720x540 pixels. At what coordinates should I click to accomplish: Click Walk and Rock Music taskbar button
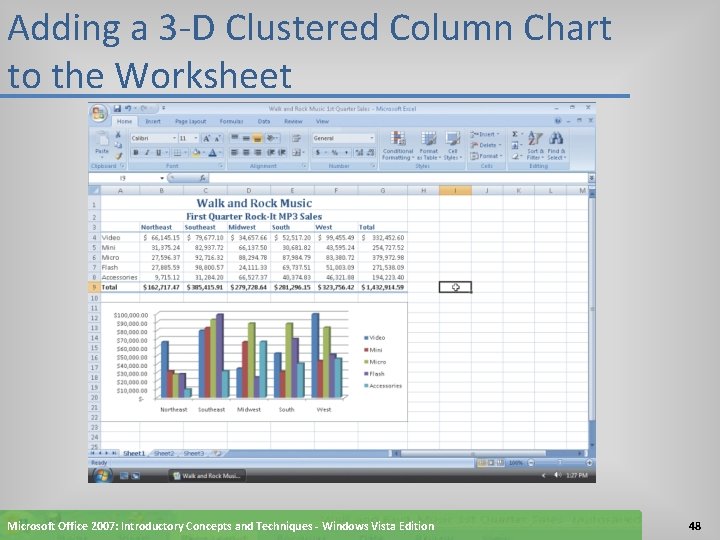207,476
